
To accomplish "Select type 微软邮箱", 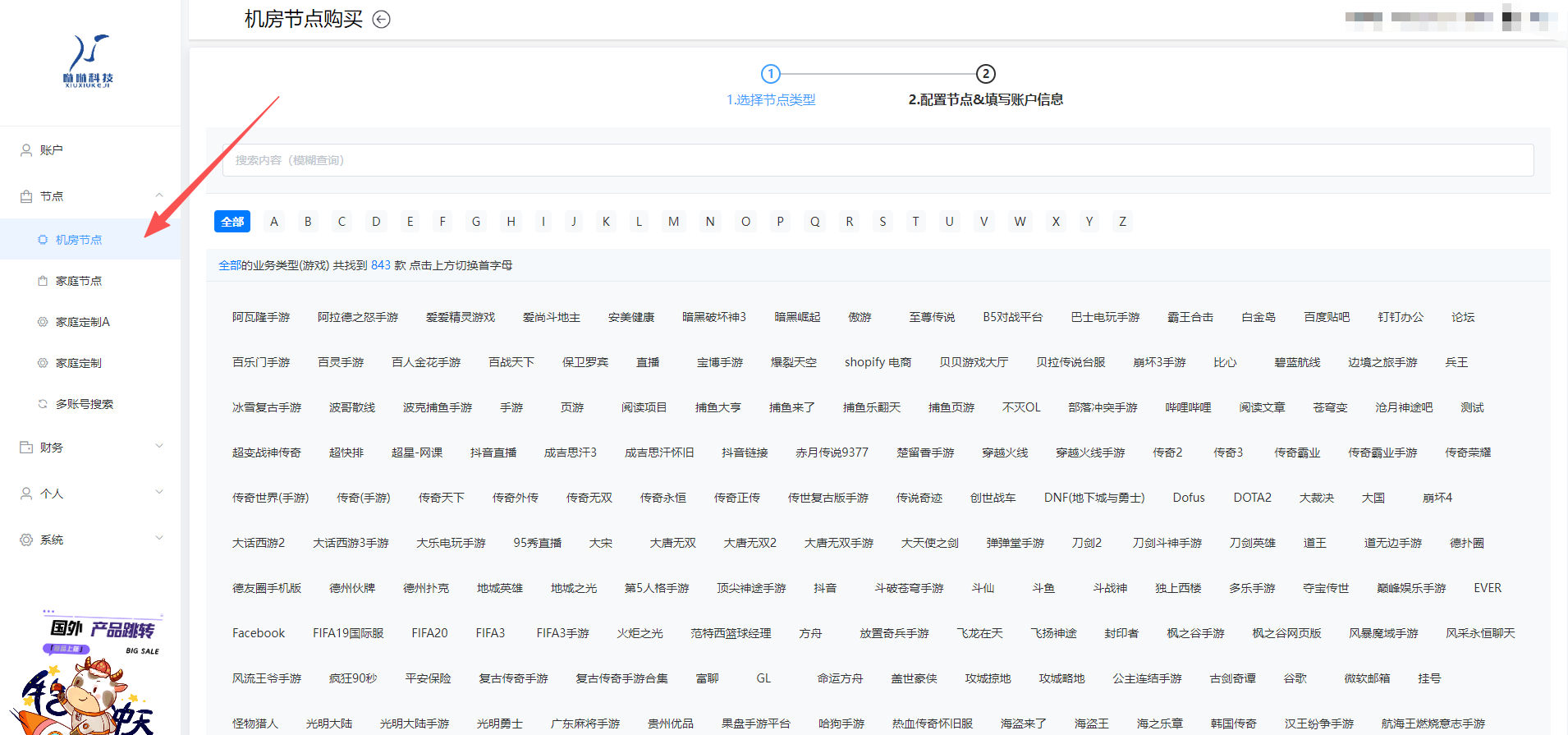I will click(1367, 678).
